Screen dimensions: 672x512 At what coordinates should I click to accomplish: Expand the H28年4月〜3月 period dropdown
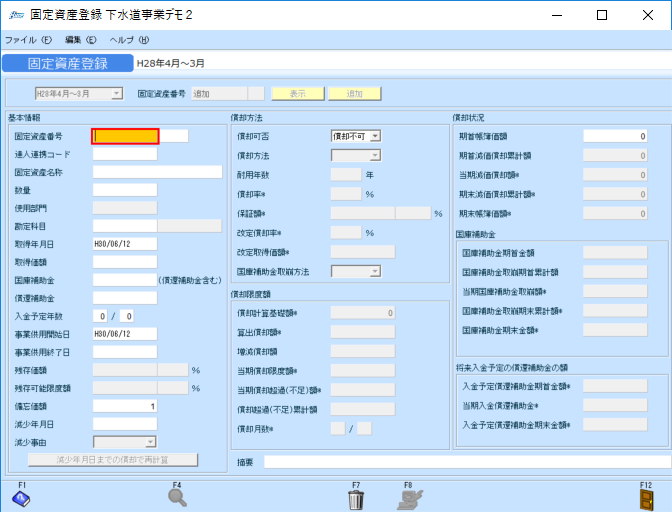click(x=117, y=93)
